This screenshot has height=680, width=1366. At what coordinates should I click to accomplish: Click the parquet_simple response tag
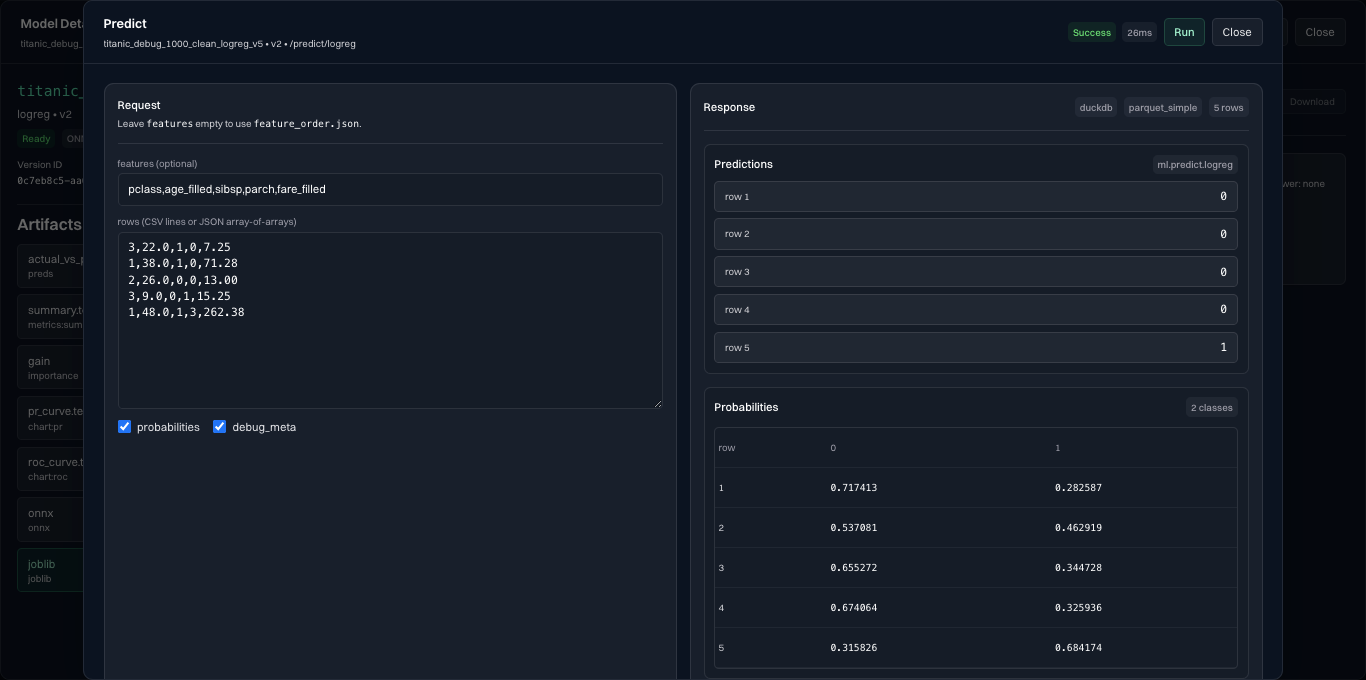[x=1162, y=107]
